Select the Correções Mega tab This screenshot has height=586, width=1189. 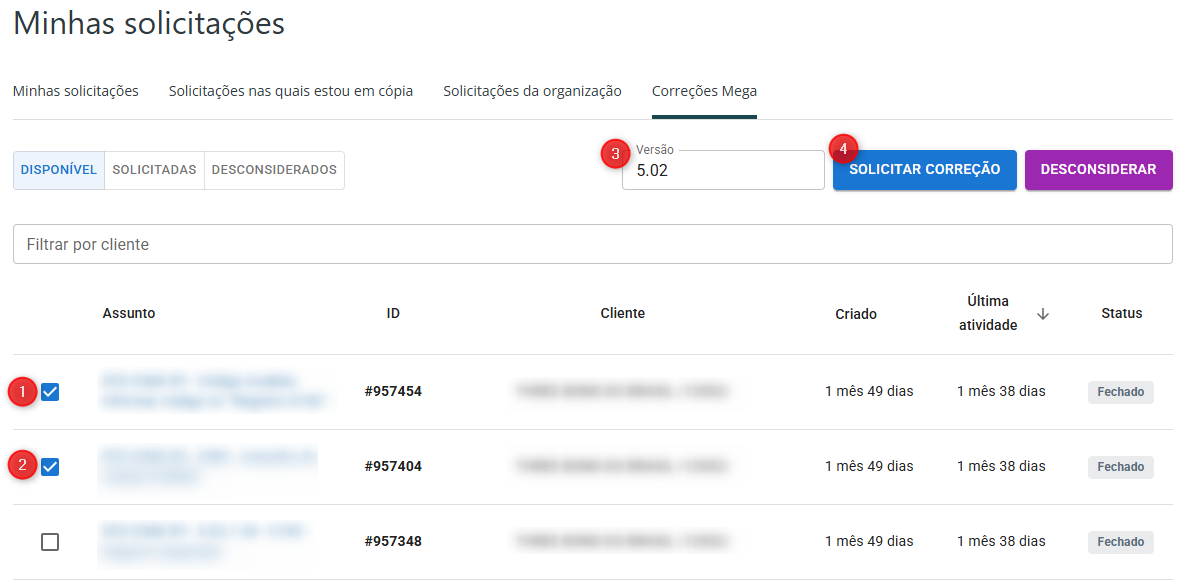click(704, 91)
